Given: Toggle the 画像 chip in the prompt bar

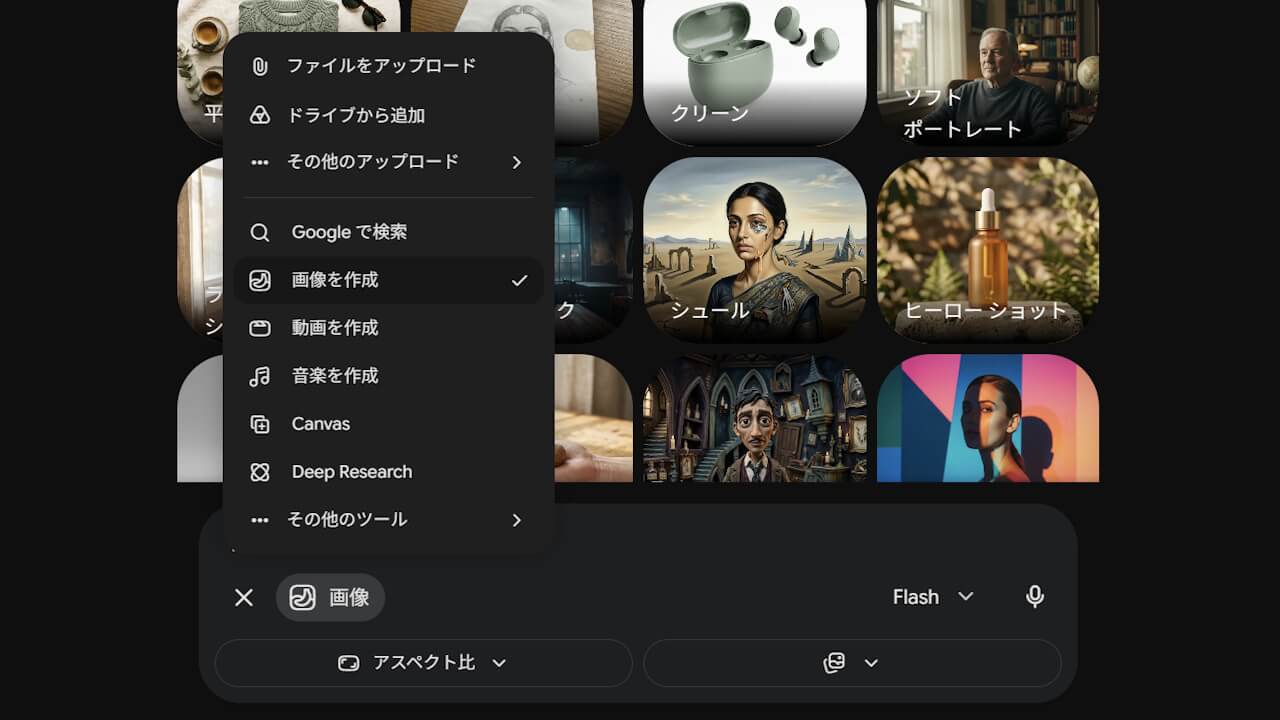Looking at the screenshot, I should (x=330, y=597).
